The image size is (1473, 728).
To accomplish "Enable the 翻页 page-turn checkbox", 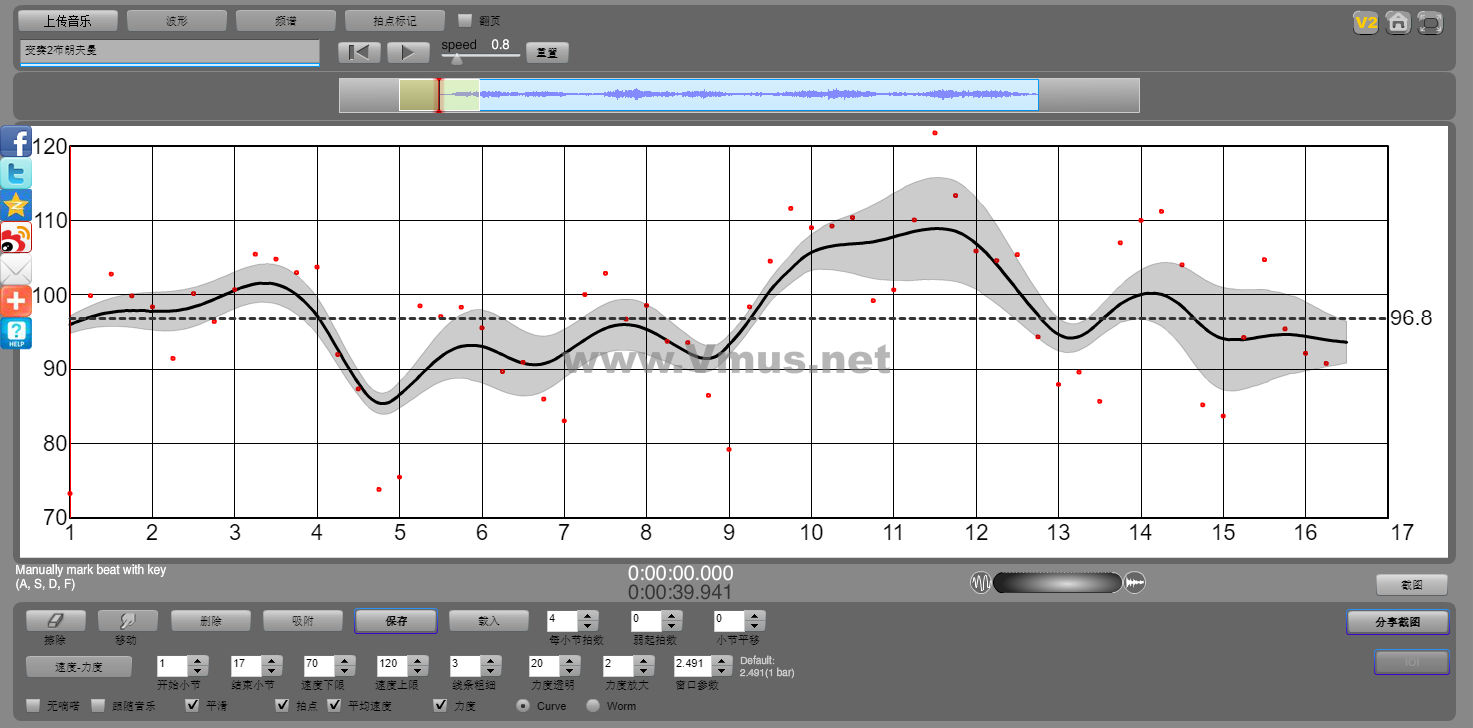I will tap(464, 20).
